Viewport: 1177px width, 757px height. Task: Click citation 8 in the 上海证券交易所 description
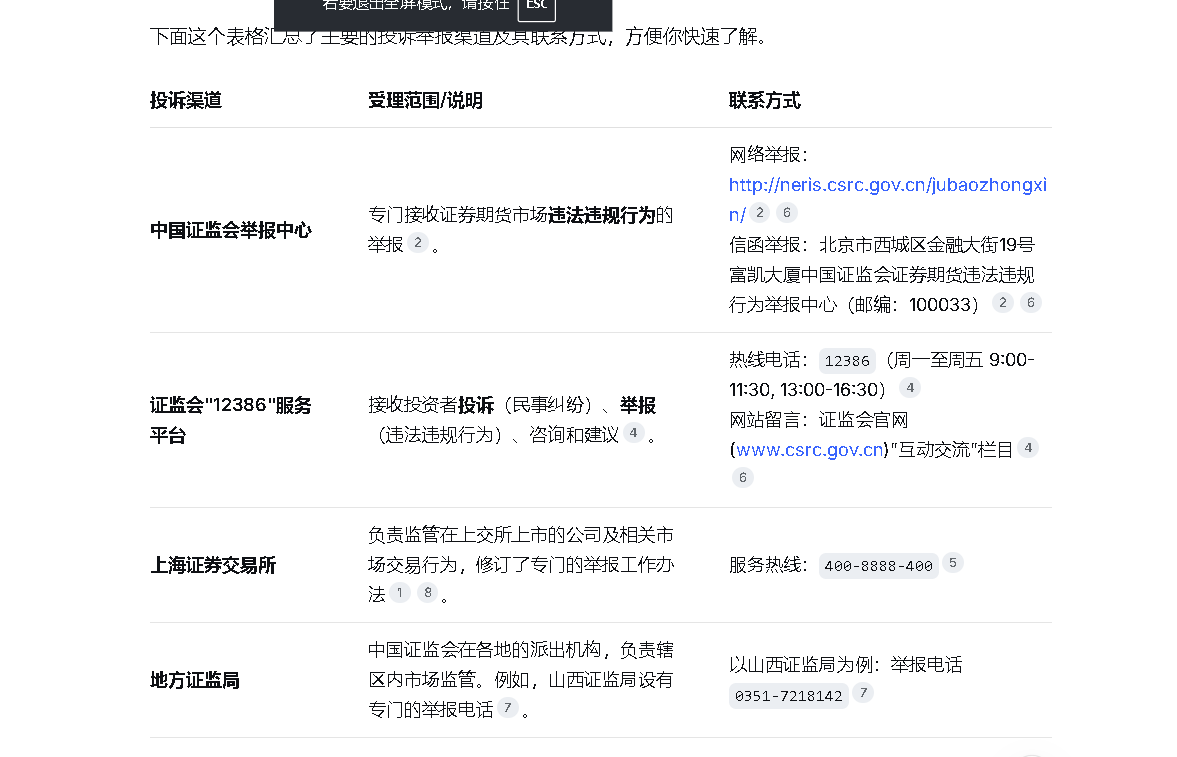tap(427, 593)
